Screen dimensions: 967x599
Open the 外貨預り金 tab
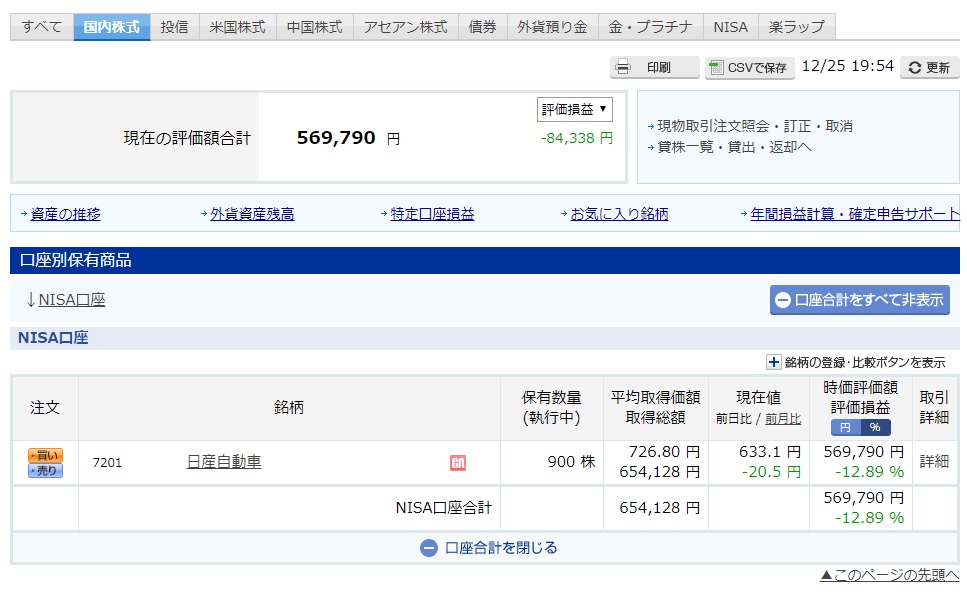[x=553, y=27]
